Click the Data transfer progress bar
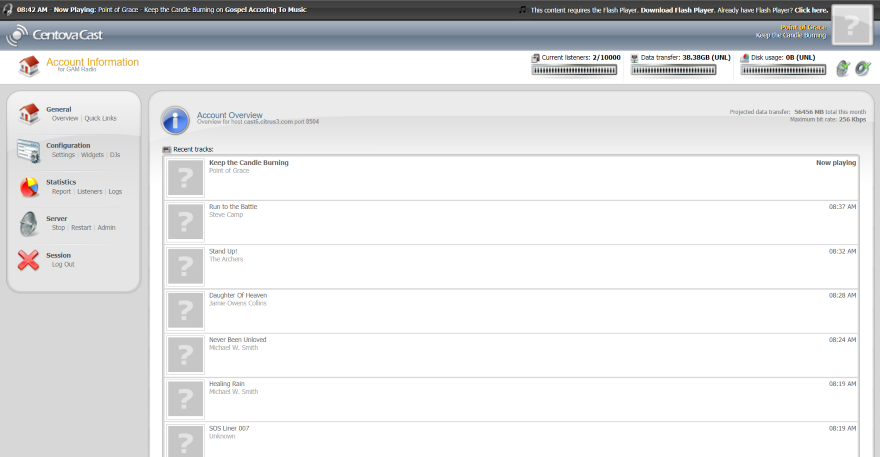 click(x=673, y=70)
